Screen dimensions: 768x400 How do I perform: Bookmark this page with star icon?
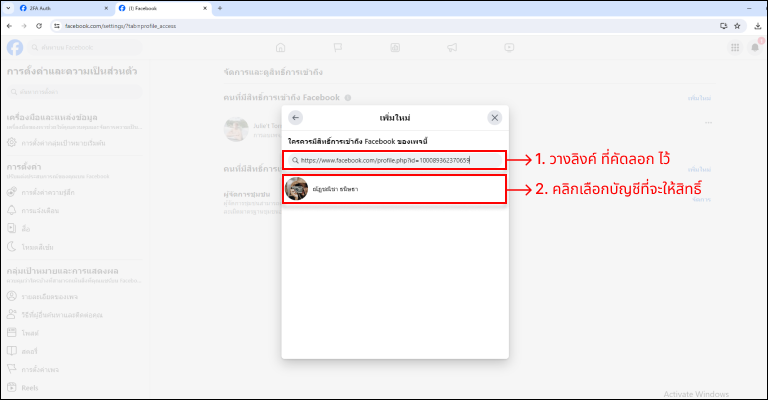tap(737, 26)
